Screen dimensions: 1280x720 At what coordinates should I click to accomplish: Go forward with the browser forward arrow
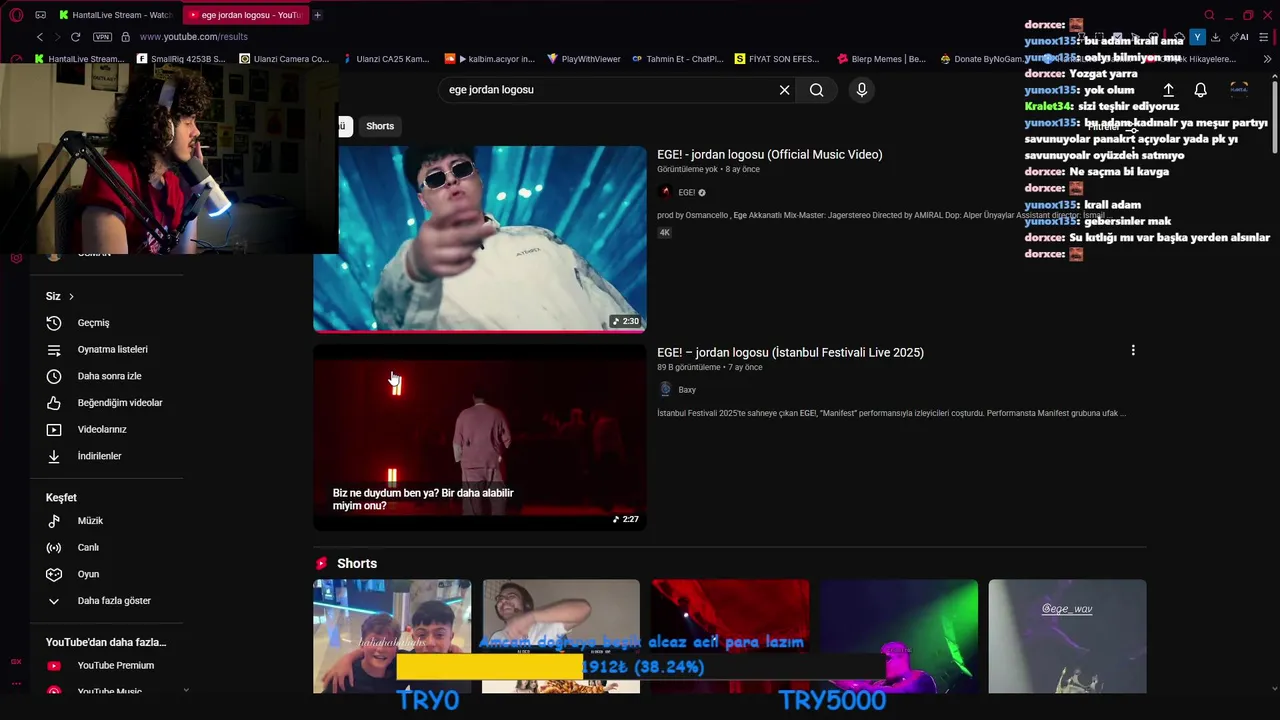pos(57,37)
